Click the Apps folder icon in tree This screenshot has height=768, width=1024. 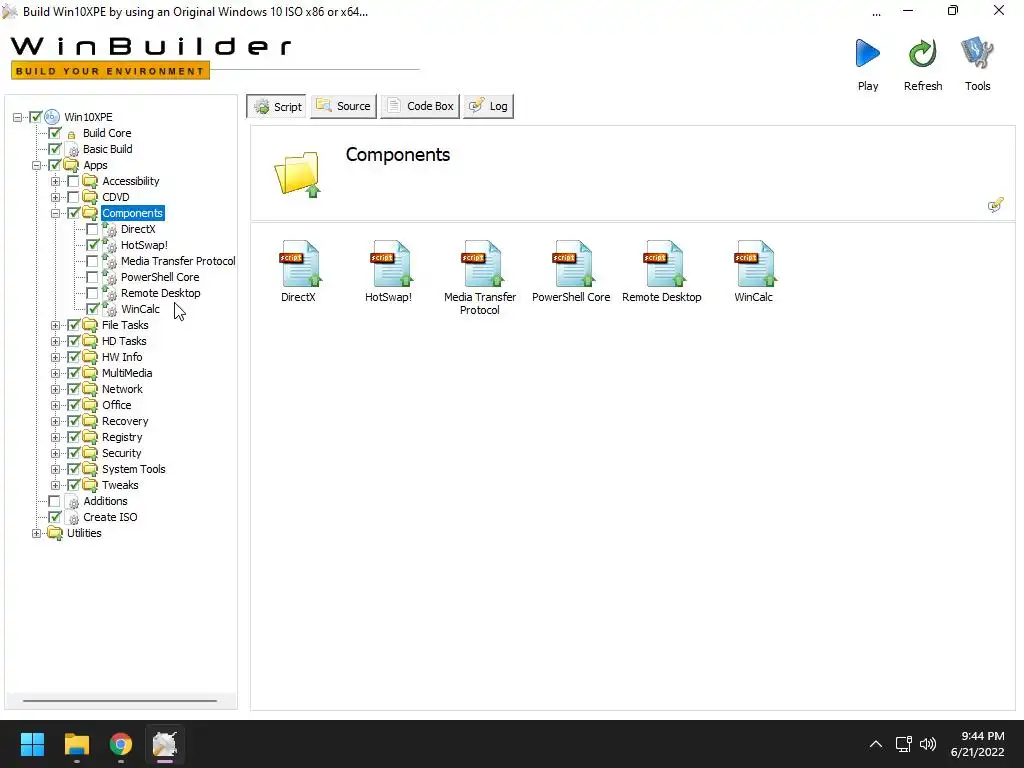[x=71, y=165]
